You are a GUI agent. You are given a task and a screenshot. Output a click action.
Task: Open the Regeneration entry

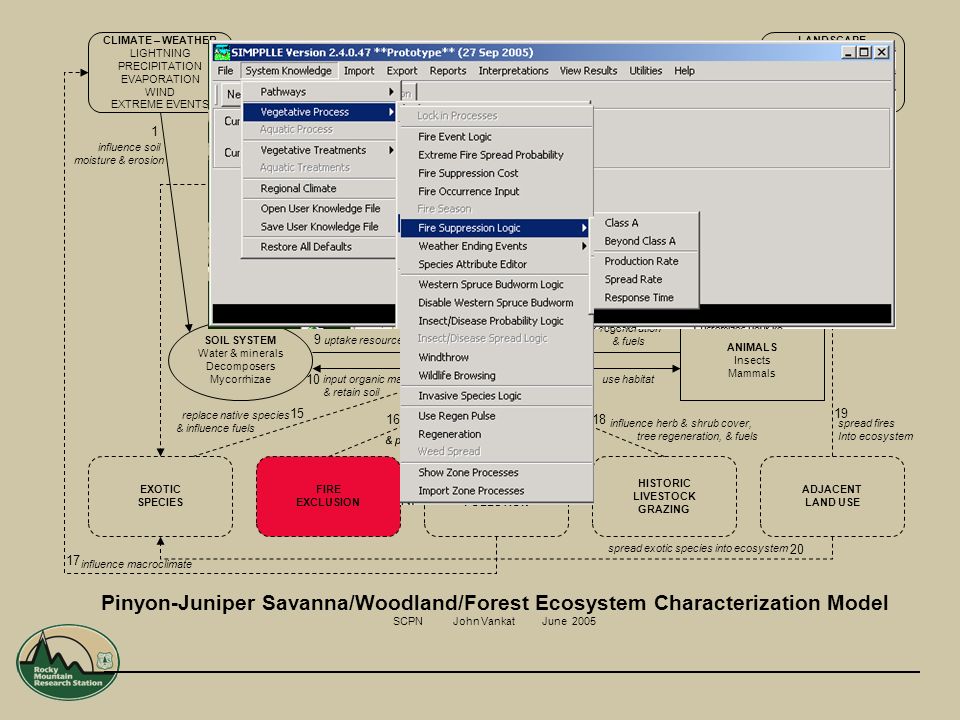coord(495,434)
